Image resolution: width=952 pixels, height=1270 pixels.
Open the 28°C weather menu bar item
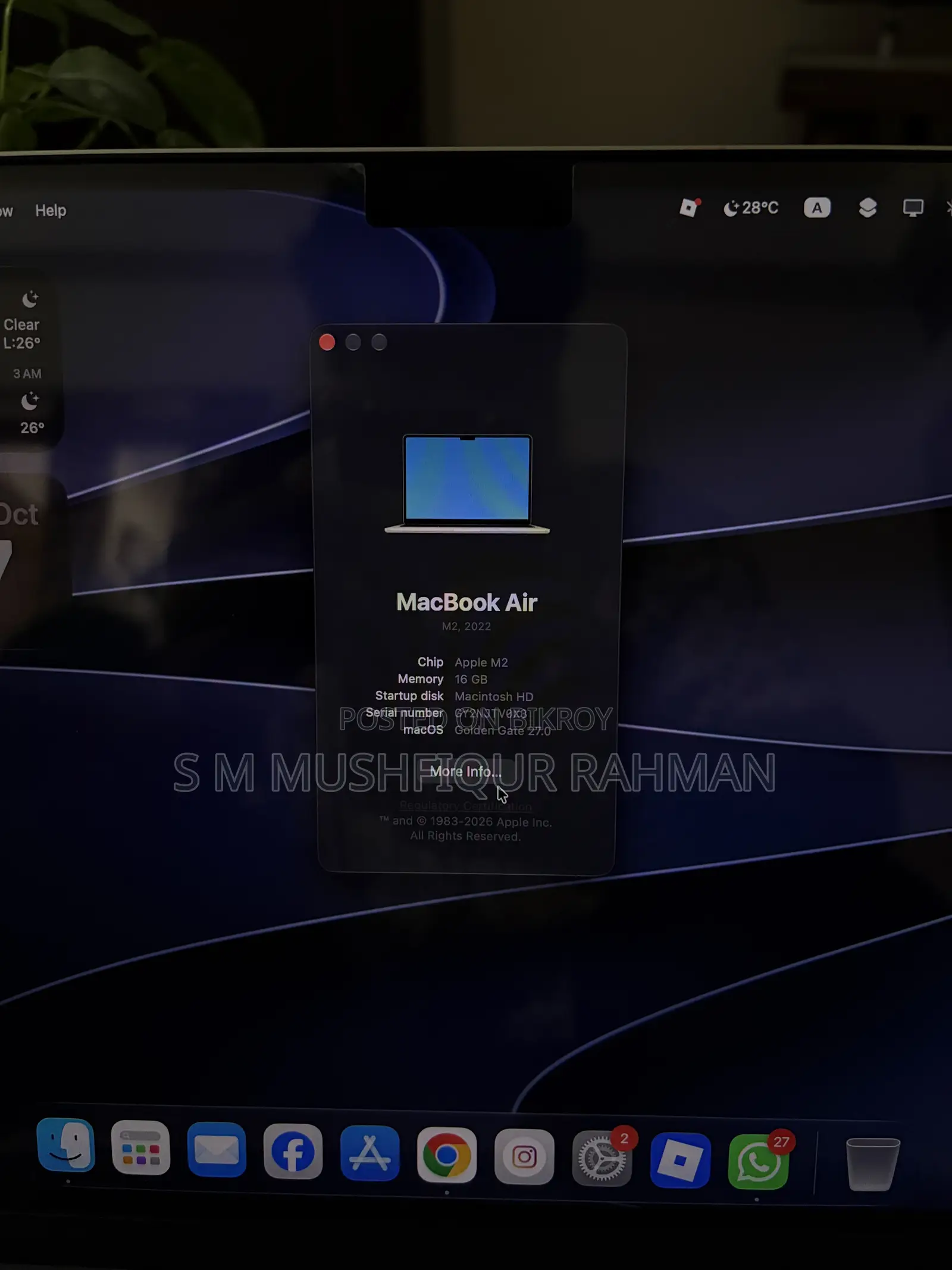tap(751, 208)
